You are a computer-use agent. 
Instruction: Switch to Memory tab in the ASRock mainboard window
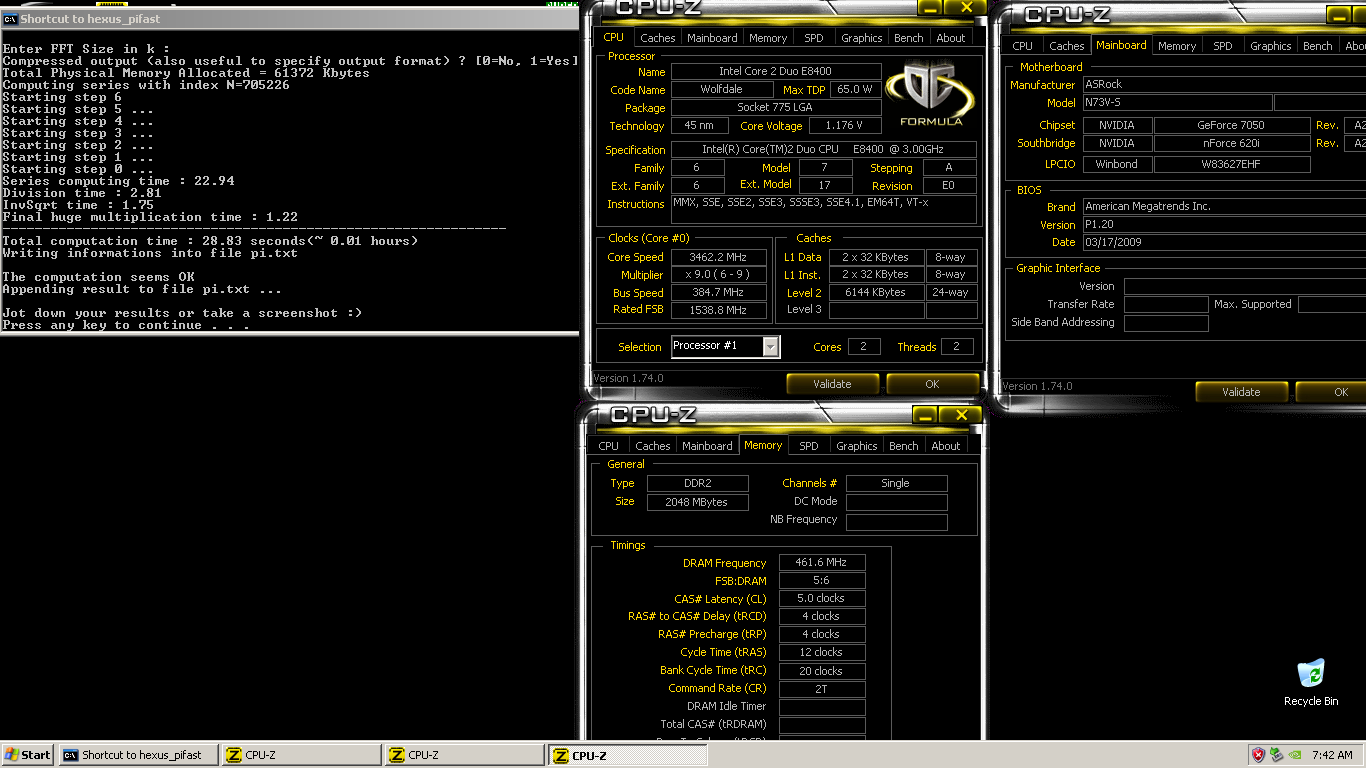pos(1177,46)
